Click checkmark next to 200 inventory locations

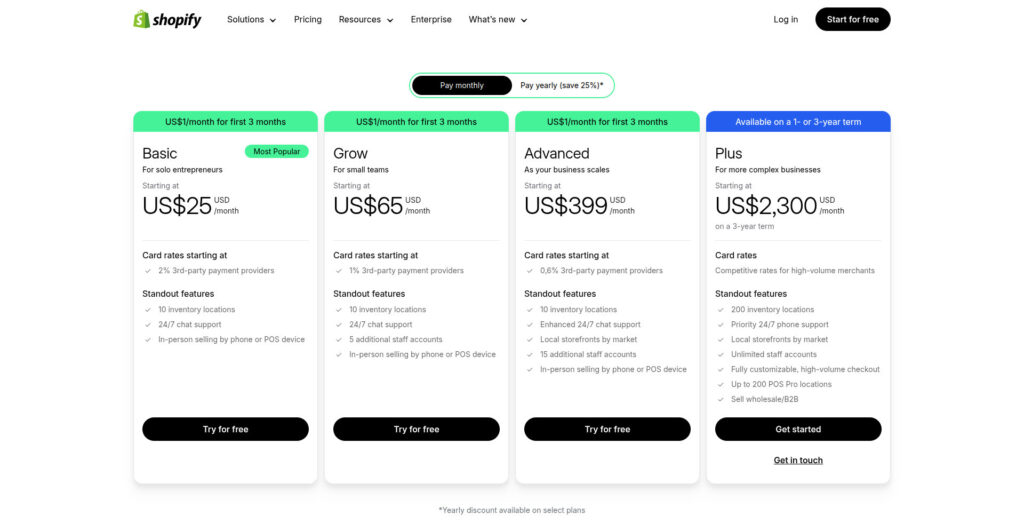point(721,309)
